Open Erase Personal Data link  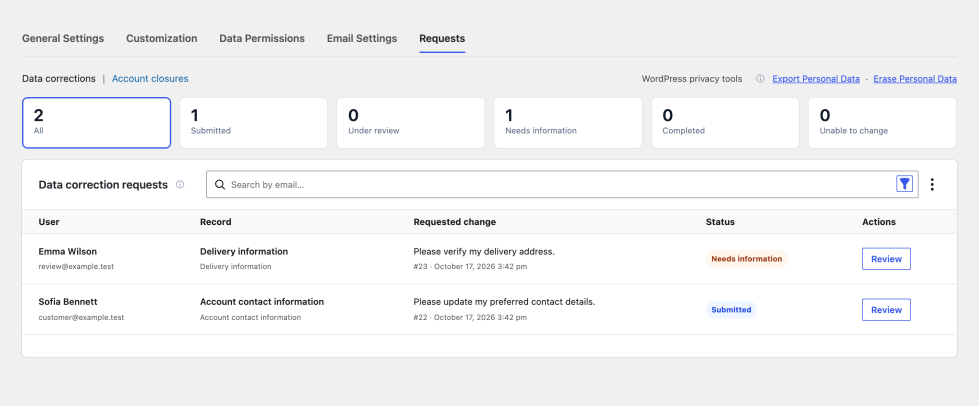pyautogui.click(x=915, y=79)
